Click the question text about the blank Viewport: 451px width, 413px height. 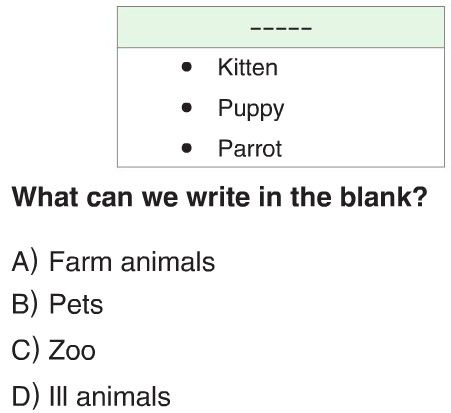point(219,197)
